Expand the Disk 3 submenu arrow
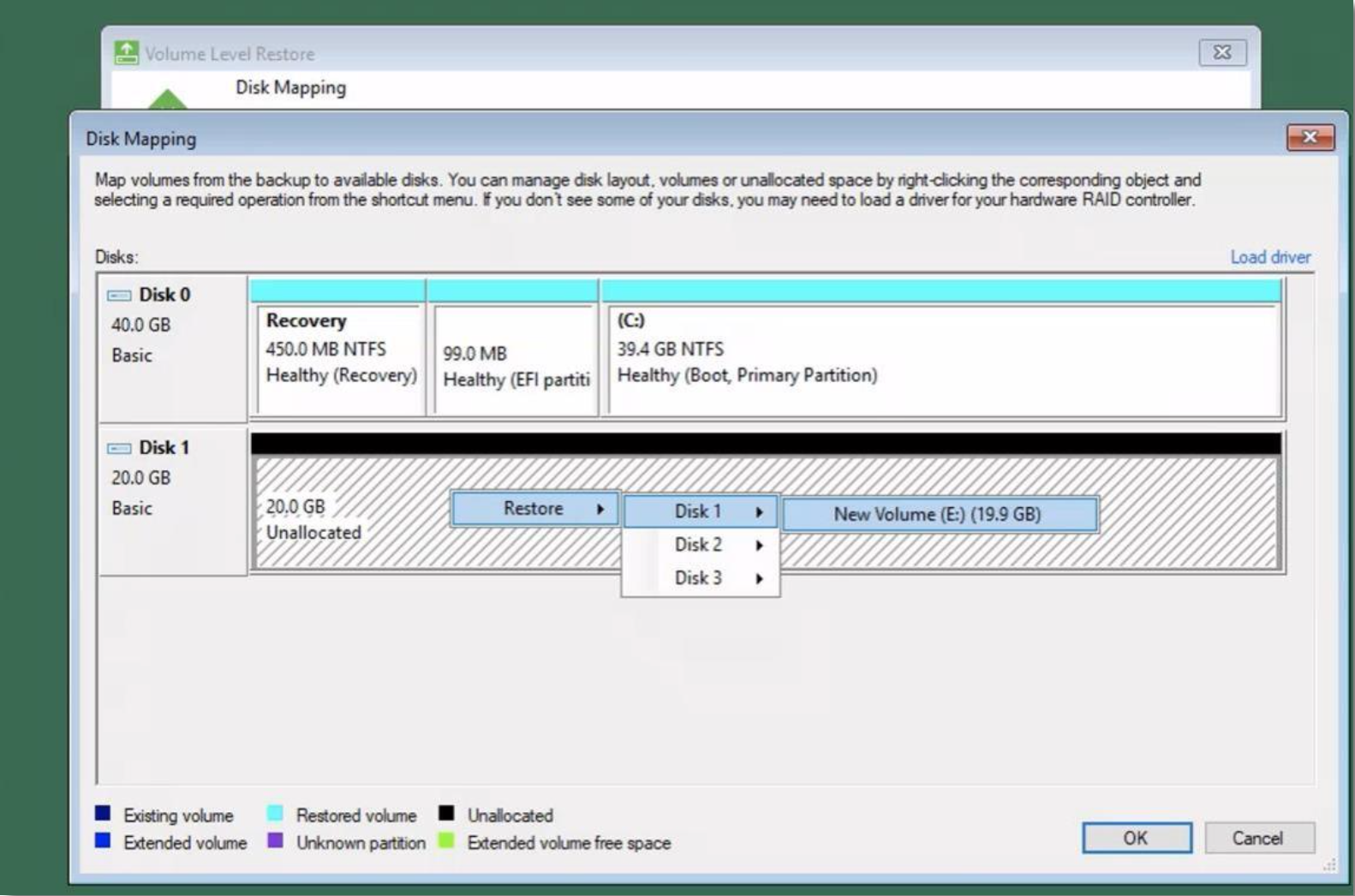Screen dimensions: 1355x896 click(759, 578)
